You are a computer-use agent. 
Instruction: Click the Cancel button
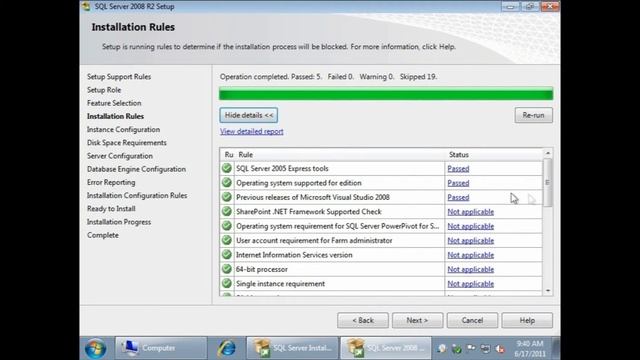click(x=472, y=320)
